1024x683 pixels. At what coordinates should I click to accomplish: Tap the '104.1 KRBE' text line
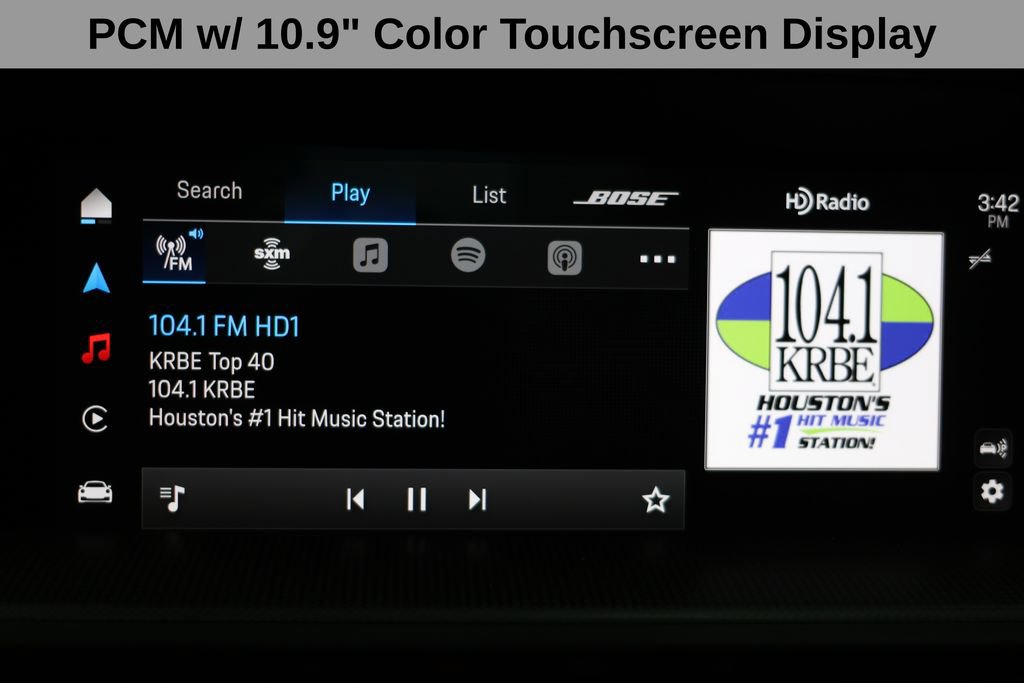202,390
